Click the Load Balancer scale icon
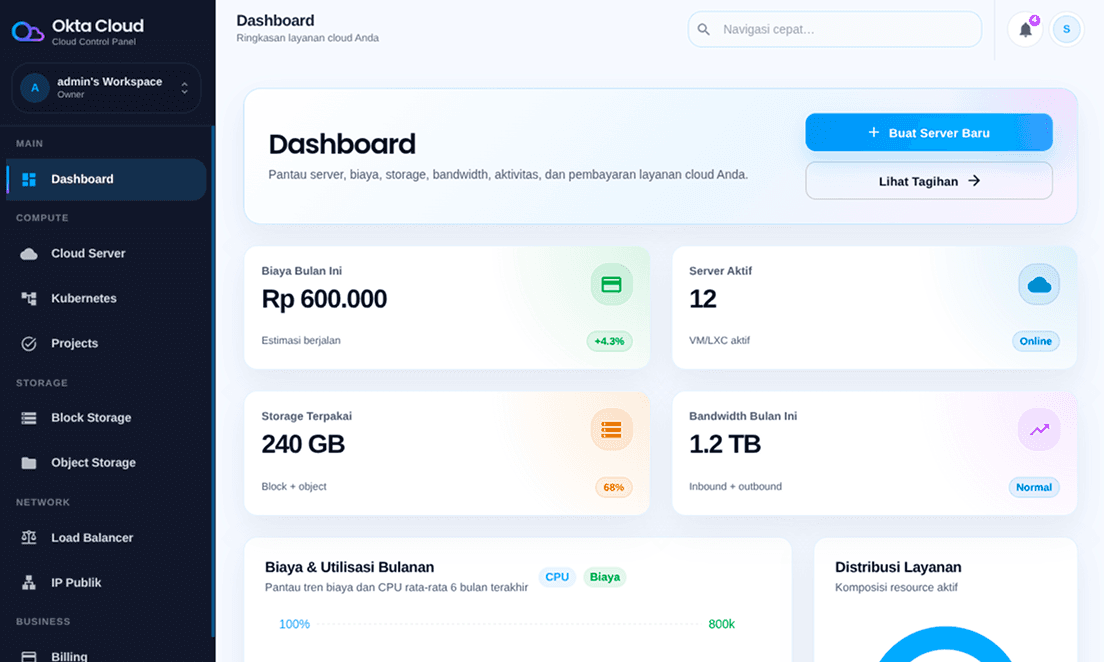Viewport: 1104px width, 662px height. (29, 537)
